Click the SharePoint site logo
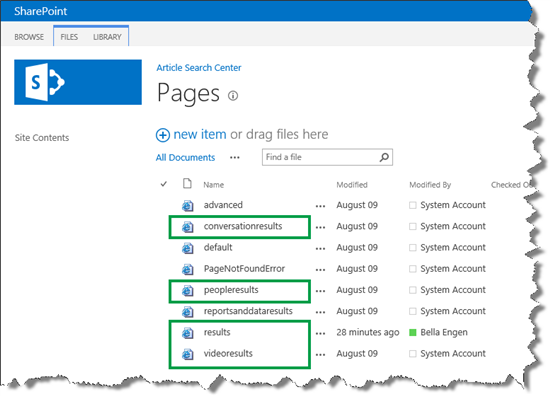This screenshot has height=396, width=550. tap(78, 82)
